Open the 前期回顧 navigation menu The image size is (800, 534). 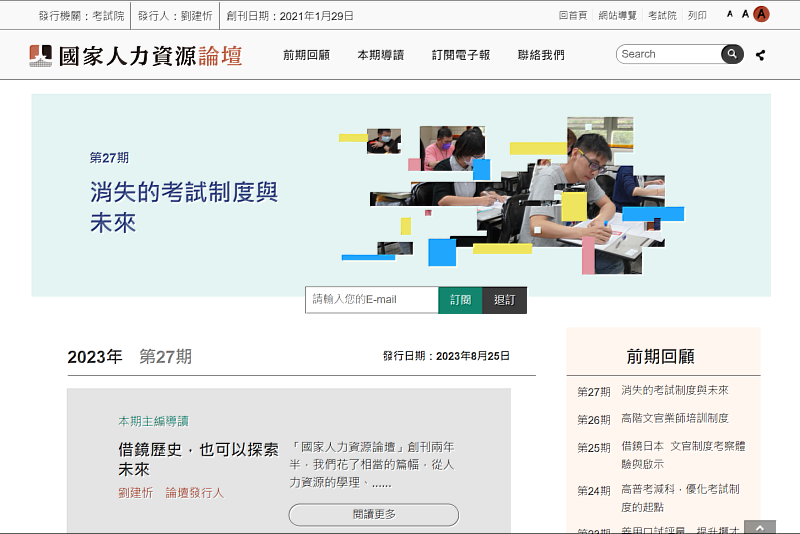(x=304, y=55)
